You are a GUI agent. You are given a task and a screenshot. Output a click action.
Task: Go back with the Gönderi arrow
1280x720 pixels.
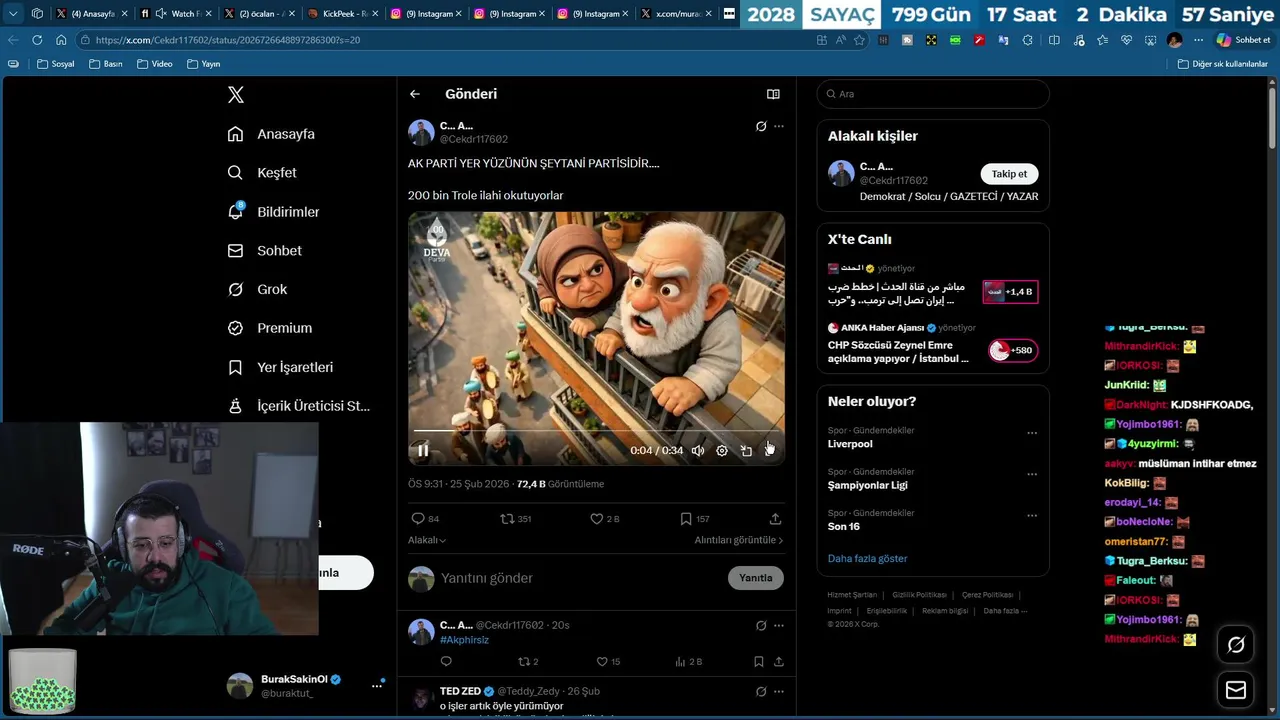(415, 94)
